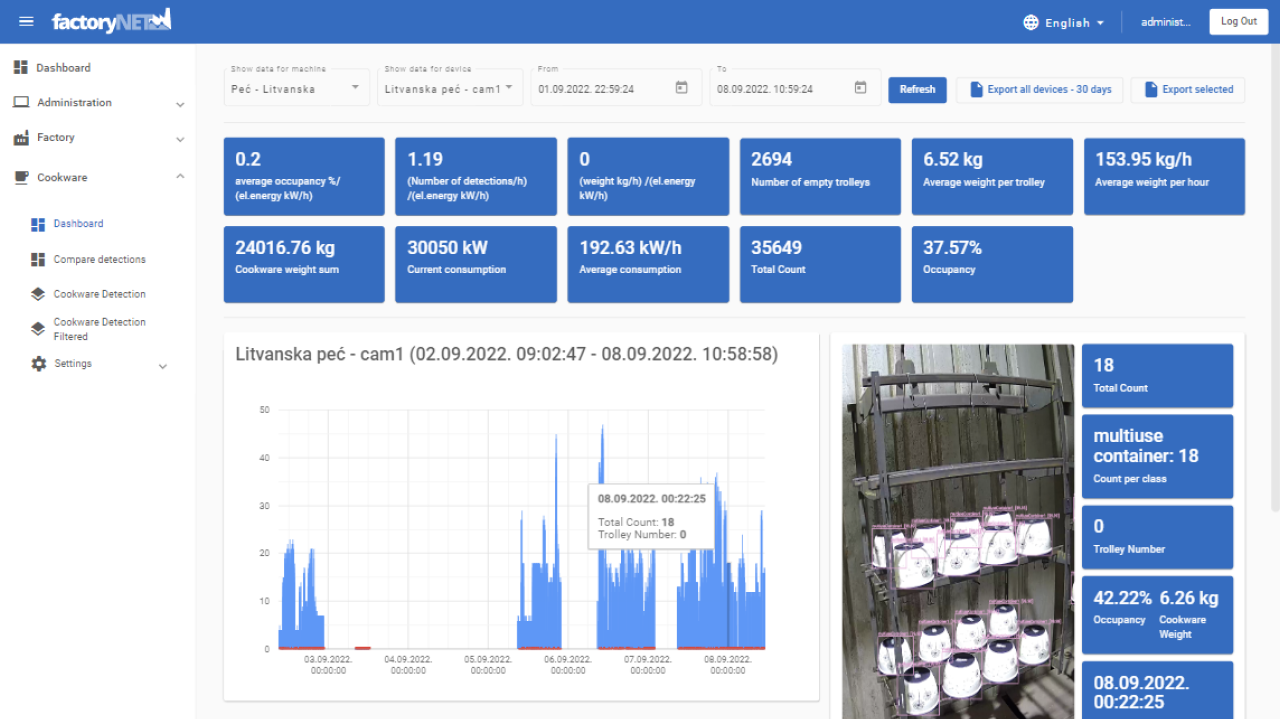Open the English language dropdown
The image size is (1280, 719).
click(1074, 22)
